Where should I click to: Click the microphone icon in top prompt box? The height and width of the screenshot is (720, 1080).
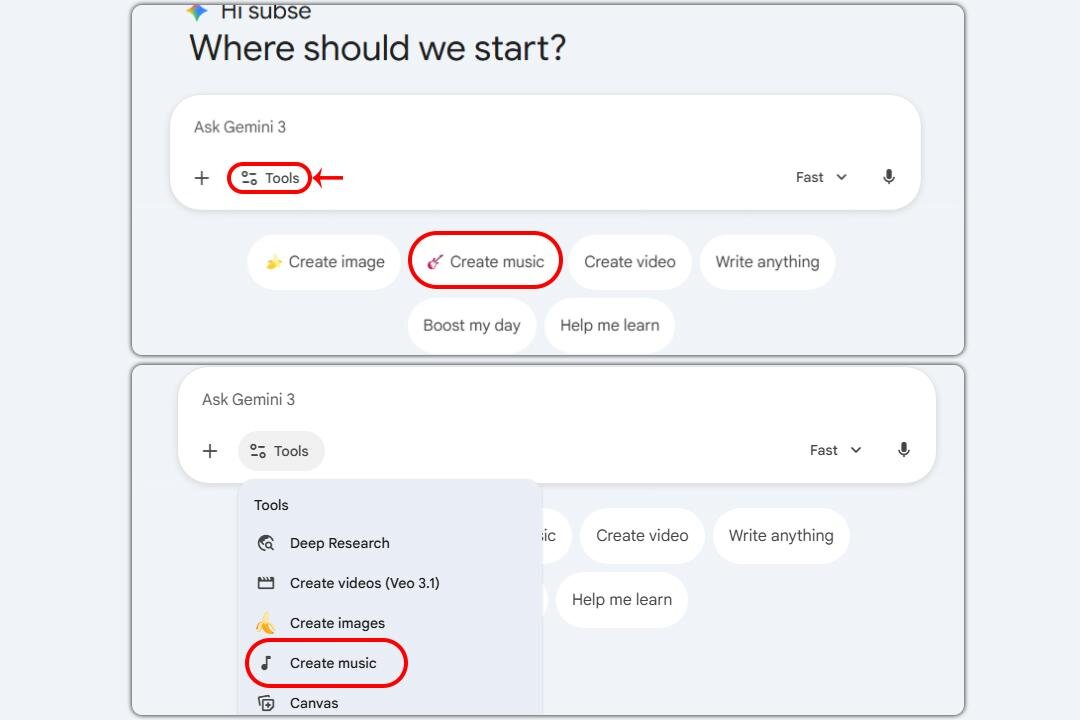[889, 177]
